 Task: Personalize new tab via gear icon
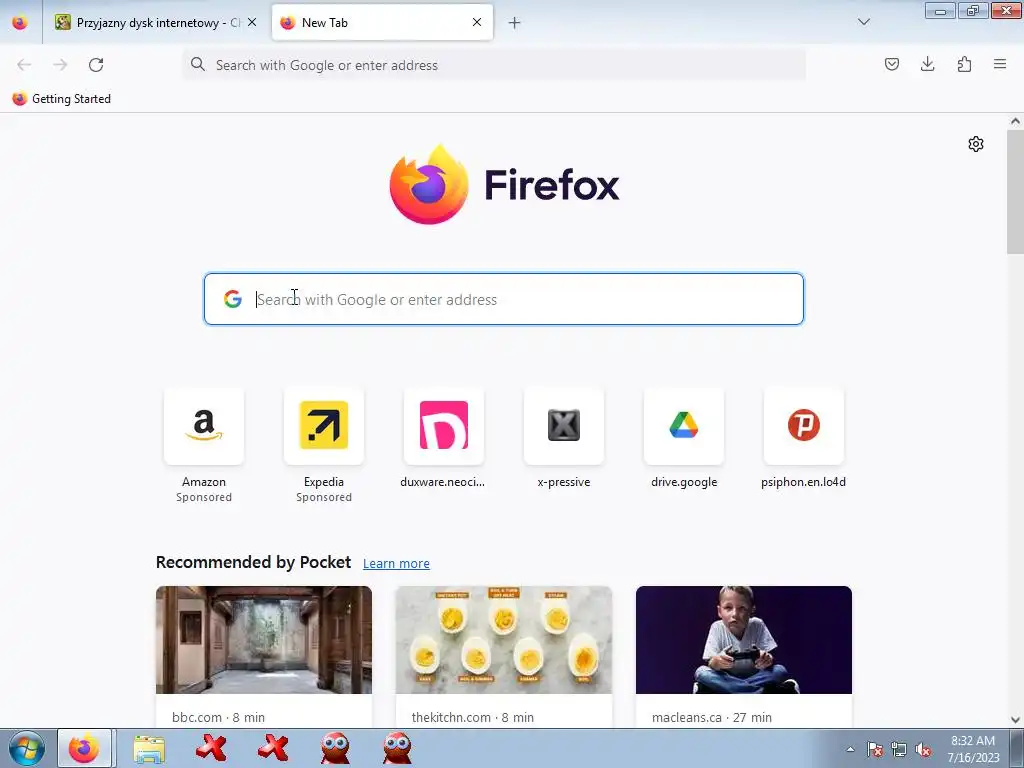coord(976,144)
